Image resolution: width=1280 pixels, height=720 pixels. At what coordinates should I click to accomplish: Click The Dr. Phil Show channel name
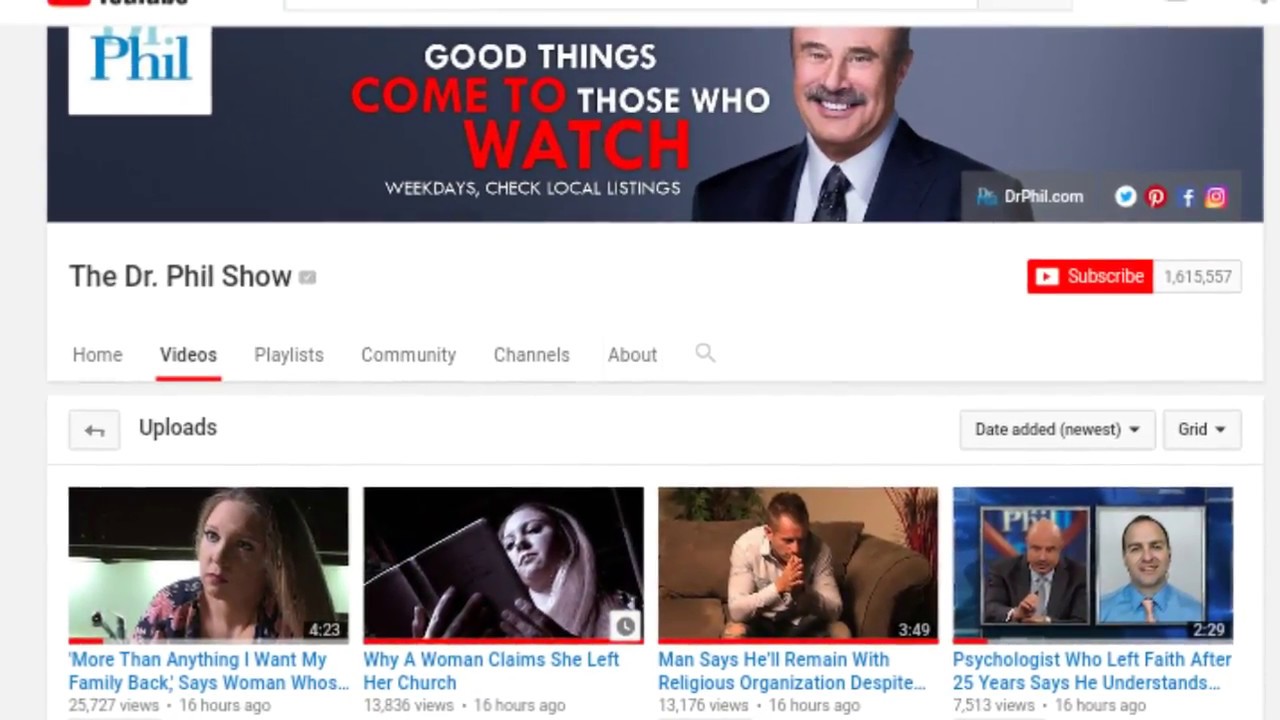(180, 277)
